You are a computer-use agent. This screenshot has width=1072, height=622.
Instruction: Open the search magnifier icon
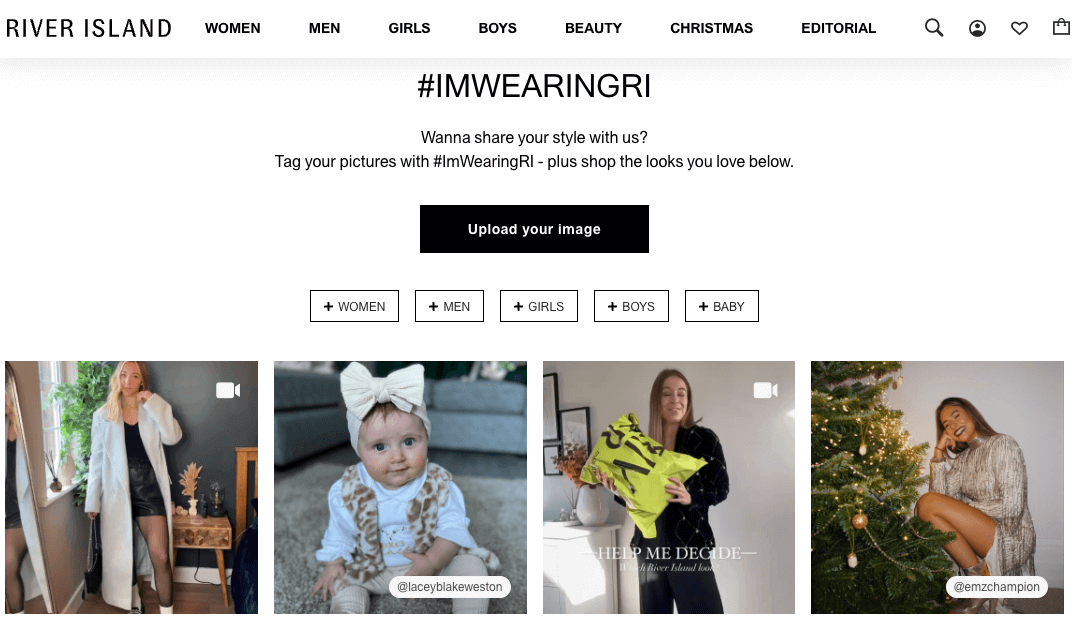tap(934, 28)
